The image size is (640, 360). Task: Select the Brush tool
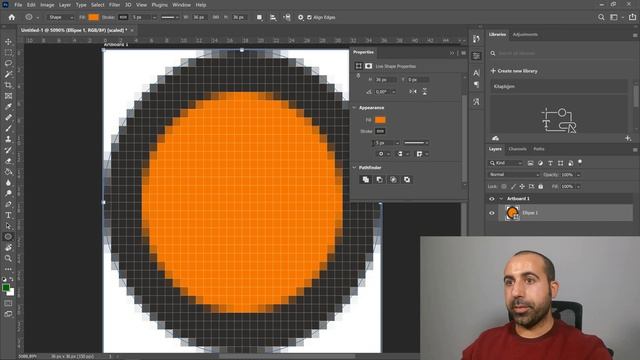(x=8, y=128)
